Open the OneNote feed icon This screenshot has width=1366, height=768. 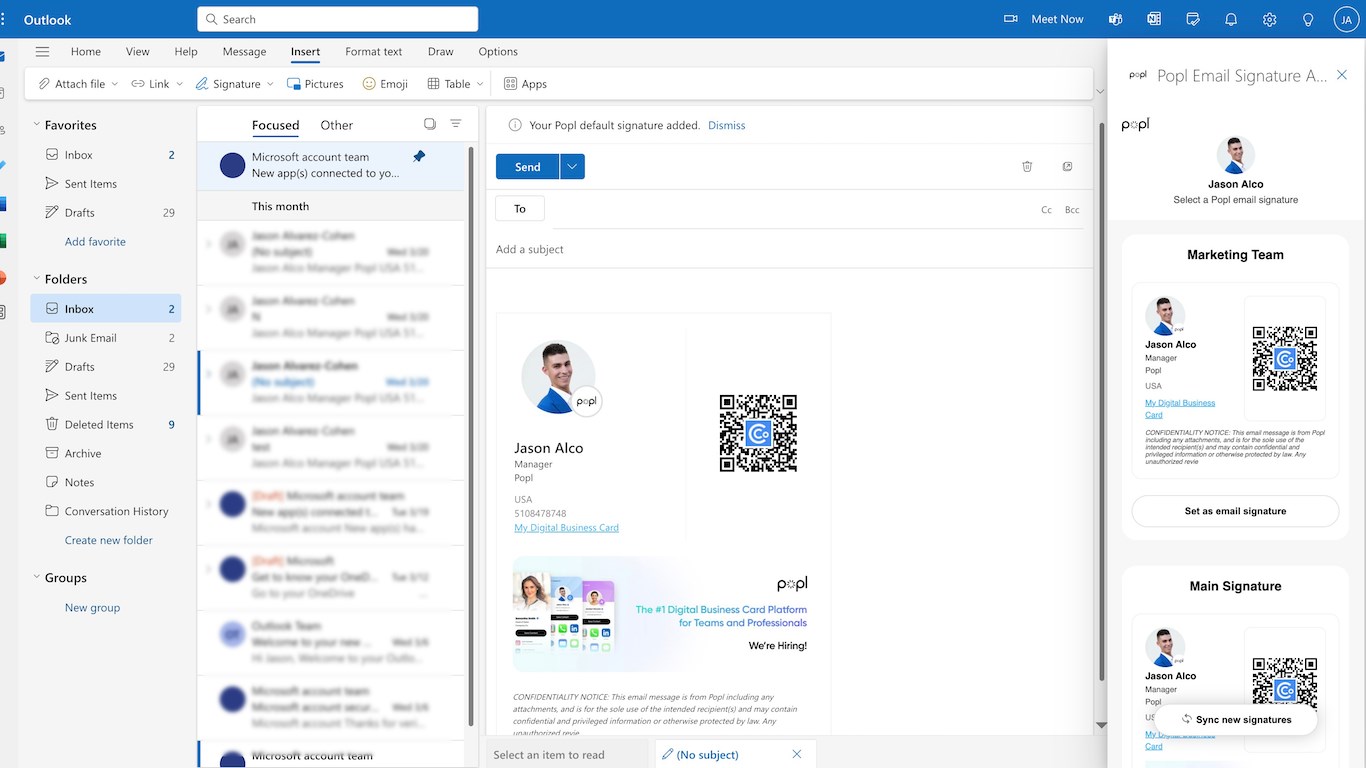click(x=1154, y=19)
